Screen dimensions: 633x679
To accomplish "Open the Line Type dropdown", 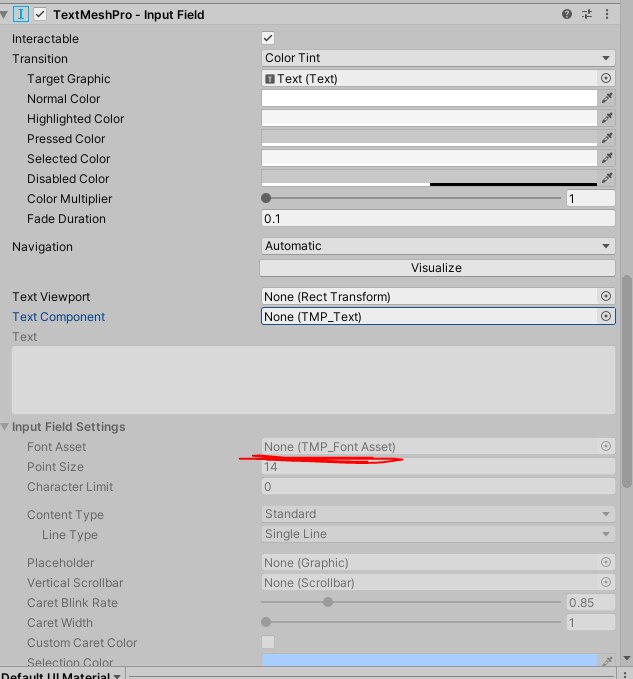I will point(438,534).
